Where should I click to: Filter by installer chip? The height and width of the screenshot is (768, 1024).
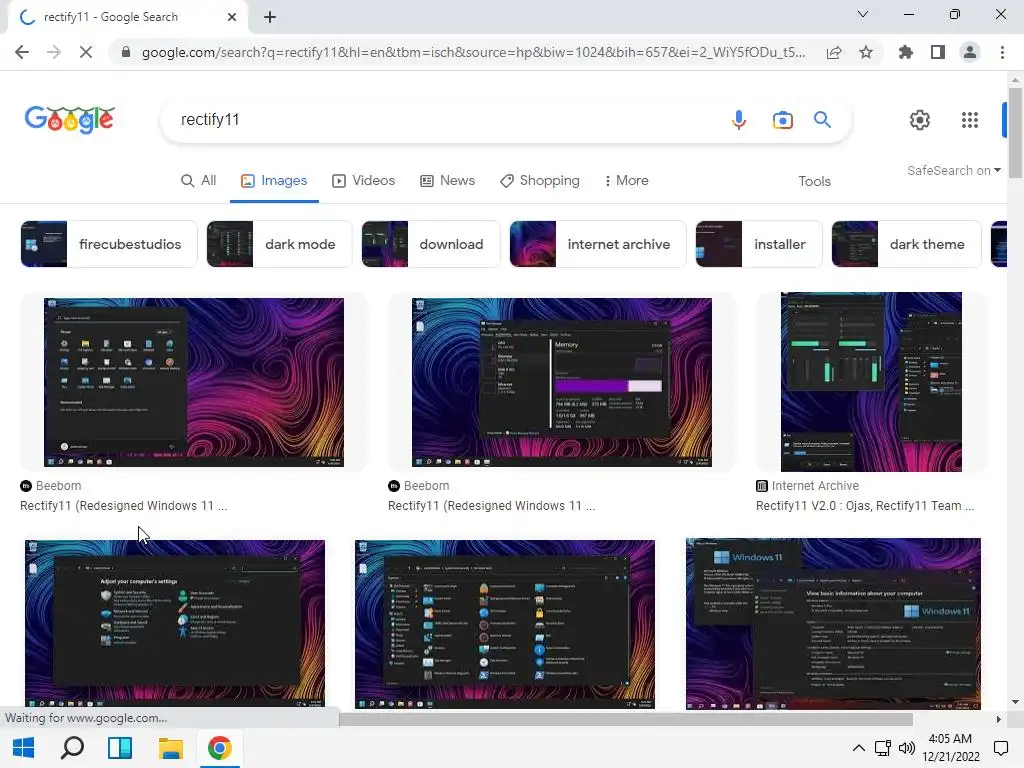click(759, 244)
